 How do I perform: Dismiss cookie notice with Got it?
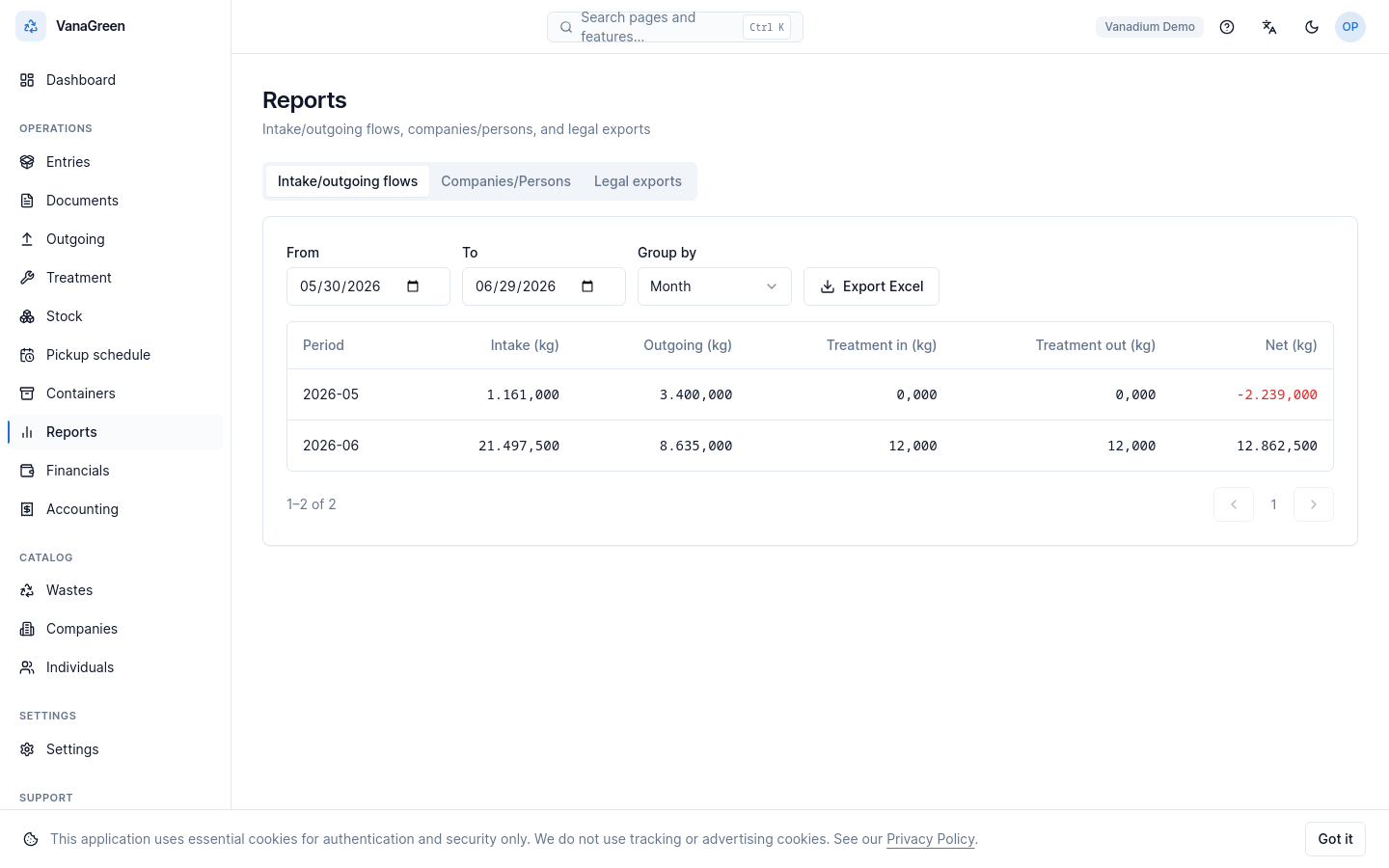coord(1335,839)
